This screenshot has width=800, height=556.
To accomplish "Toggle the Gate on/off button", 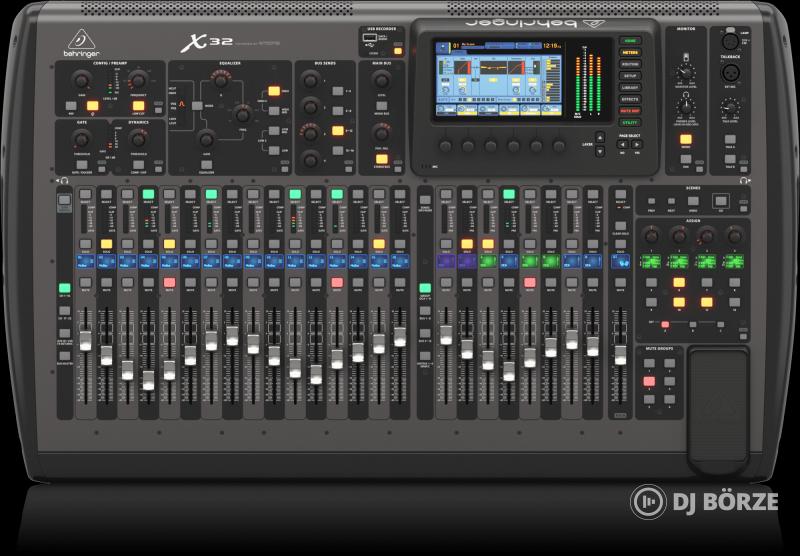I will pos(82,165).
